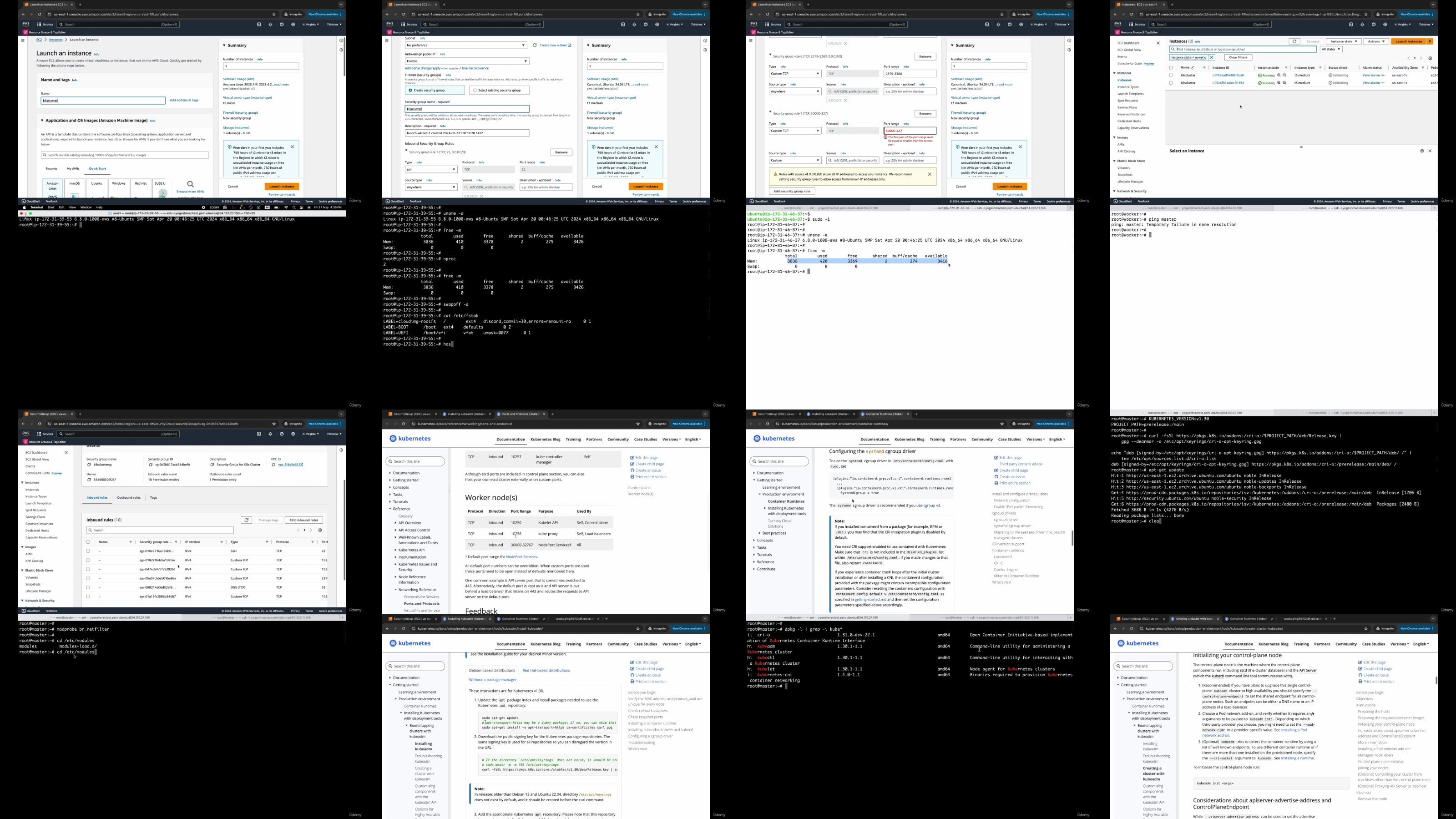Viewport: 1456px width, 819px height.
Task: Select all instances header checkbox
Action: pyautogui.click(x=1171, y=68)
